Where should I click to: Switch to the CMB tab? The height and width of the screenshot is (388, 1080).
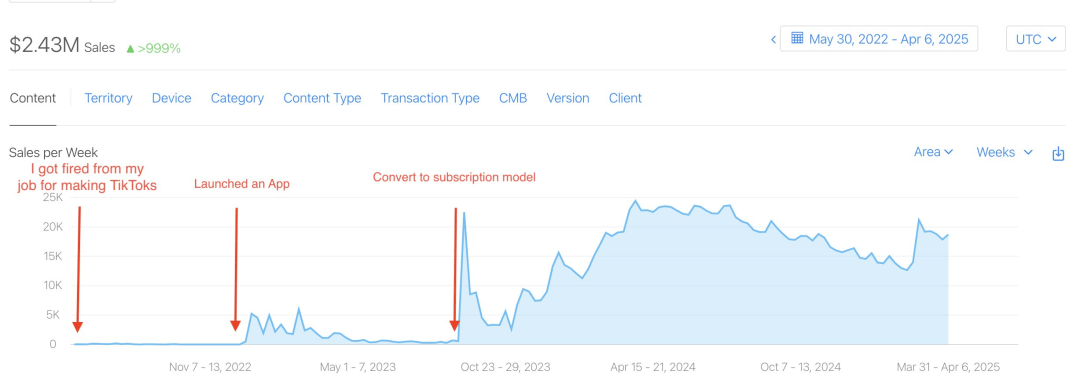[513, 98]
